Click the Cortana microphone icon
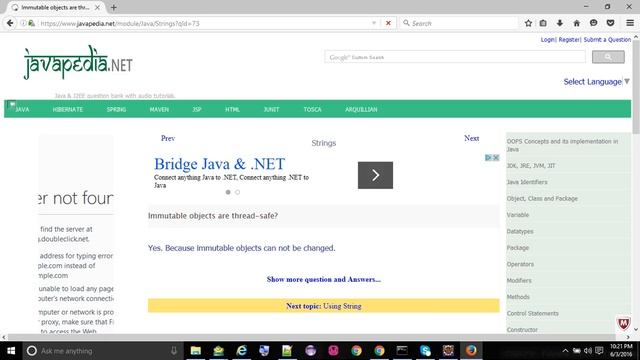 [174, 351]
